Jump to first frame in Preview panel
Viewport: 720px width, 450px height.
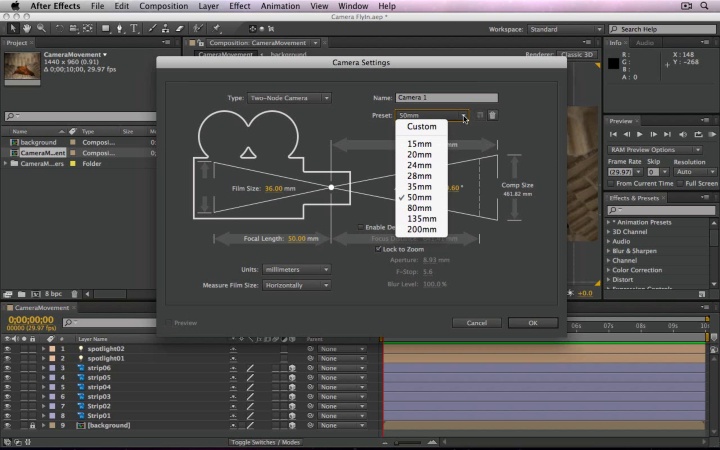tap(613, 135)
